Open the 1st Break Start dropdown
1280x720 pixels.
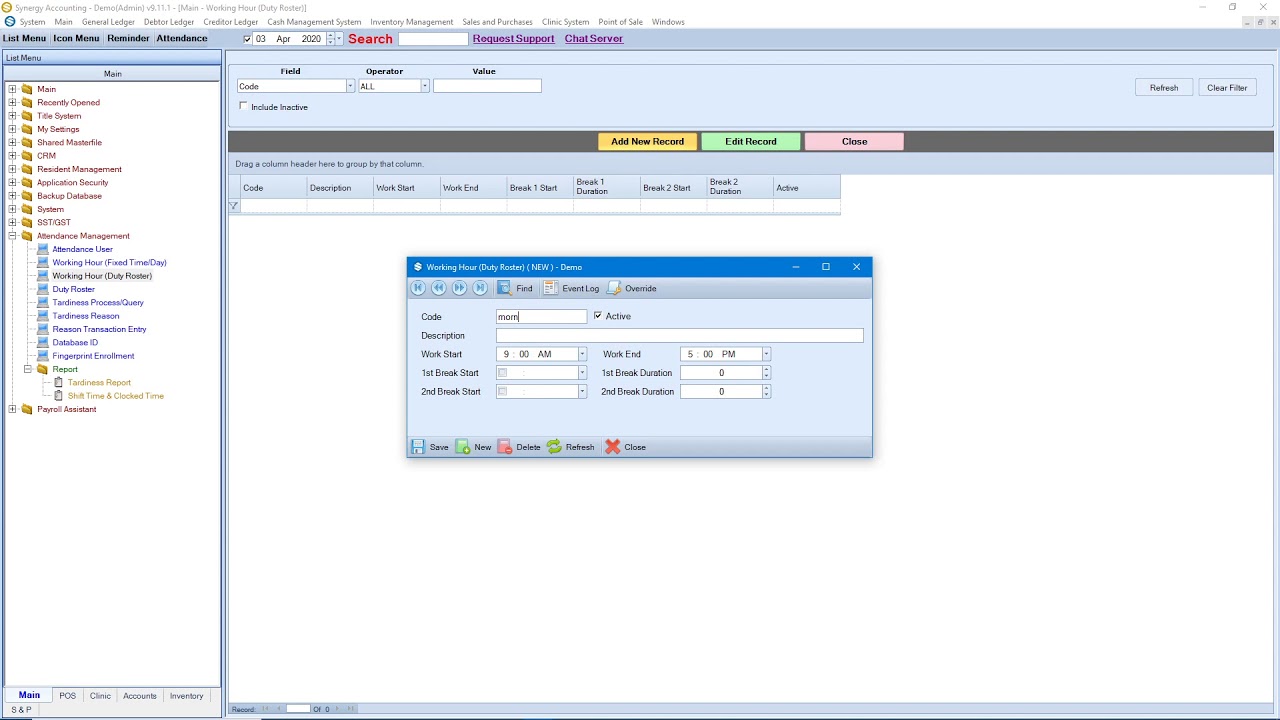[x=582, y=373]
